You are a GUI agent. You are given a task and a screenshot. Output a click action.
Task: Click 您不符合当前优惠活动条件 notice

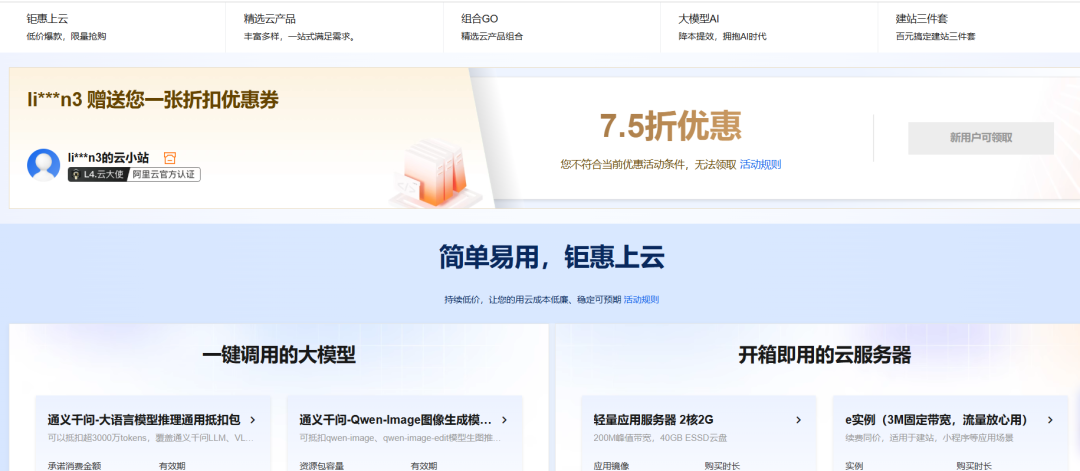(648, 165)
